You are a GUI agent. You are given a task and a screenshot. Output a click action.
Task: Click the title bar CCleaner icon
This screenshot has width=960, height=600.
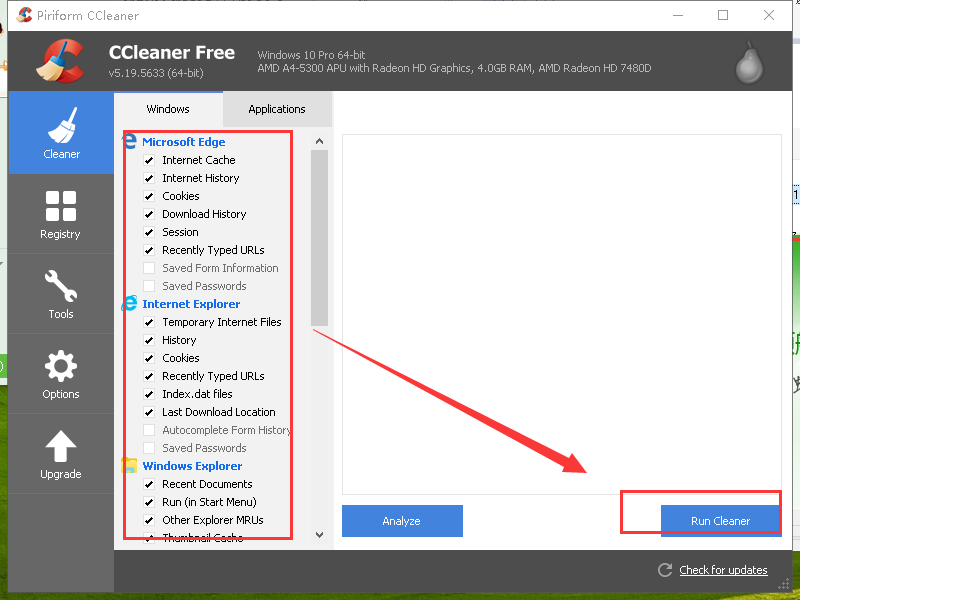pos(24,15)
